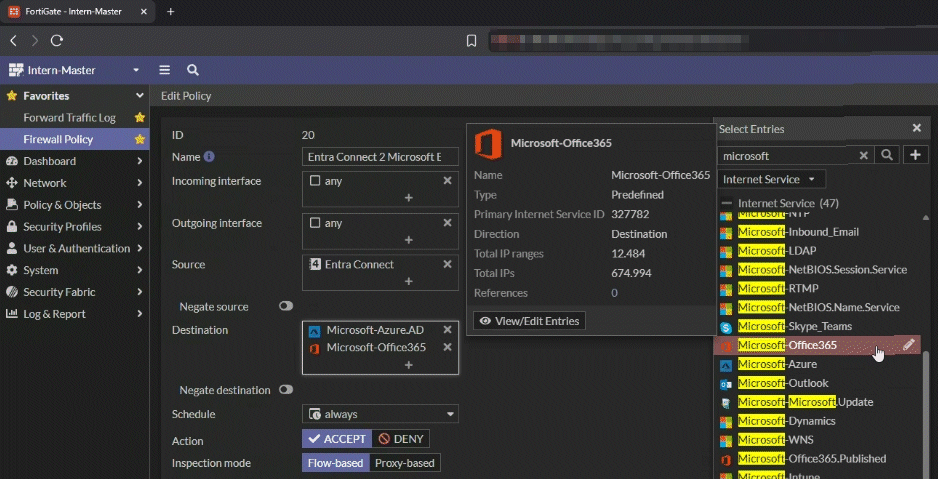The width and height of the screenshot is (938, 479).
Task: Close the Select Entries panel
Action: (916, 128)
